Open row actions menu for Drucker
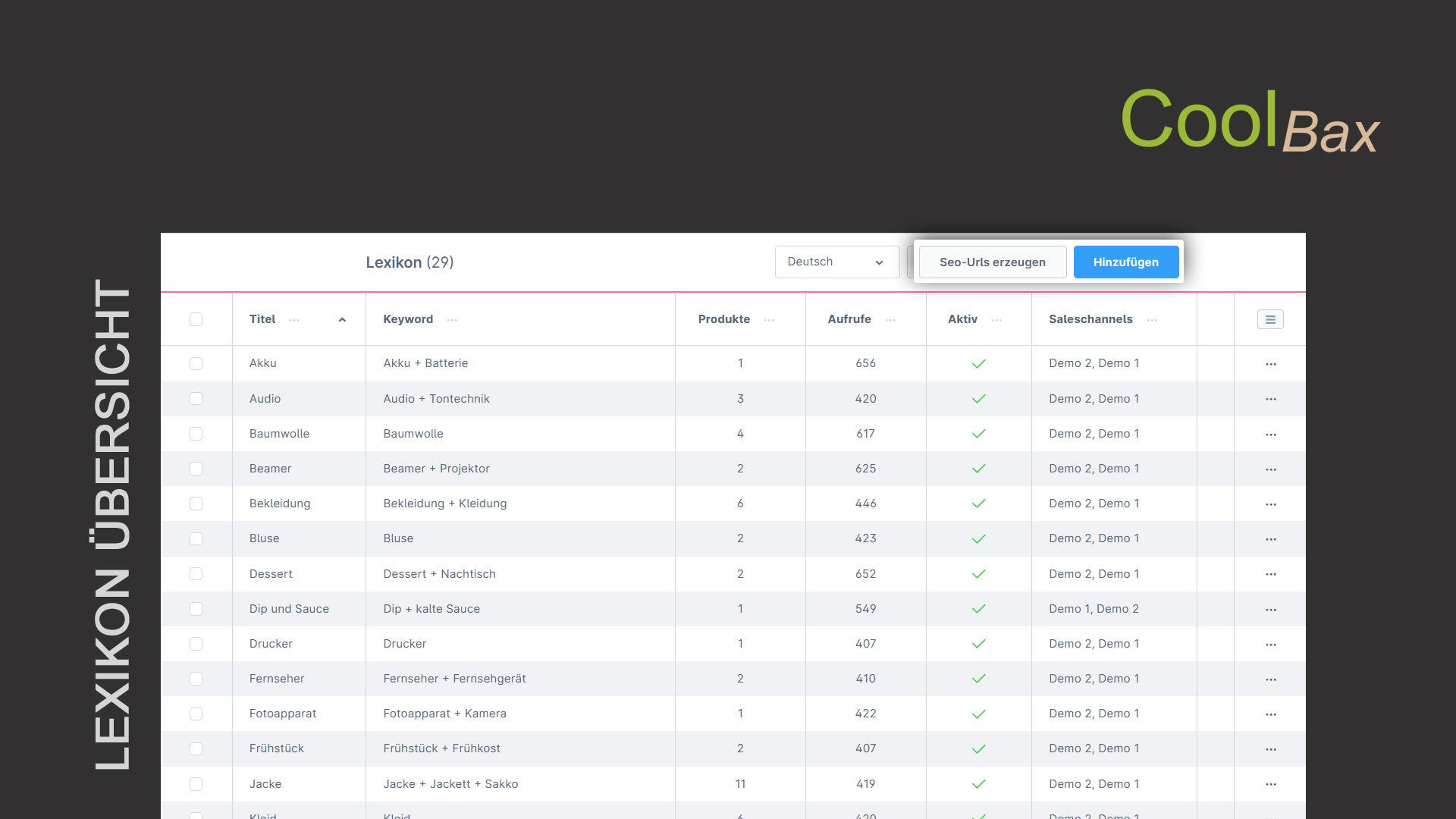The width and height of the screenshot is (1456, 819). (x=1270, y=645)
